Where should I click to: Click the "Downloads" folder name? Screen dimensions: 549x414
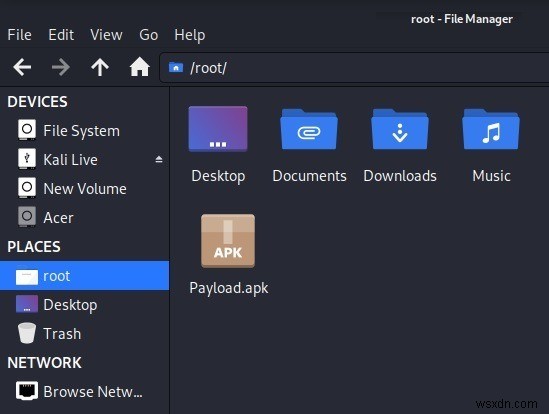(400, 176)
